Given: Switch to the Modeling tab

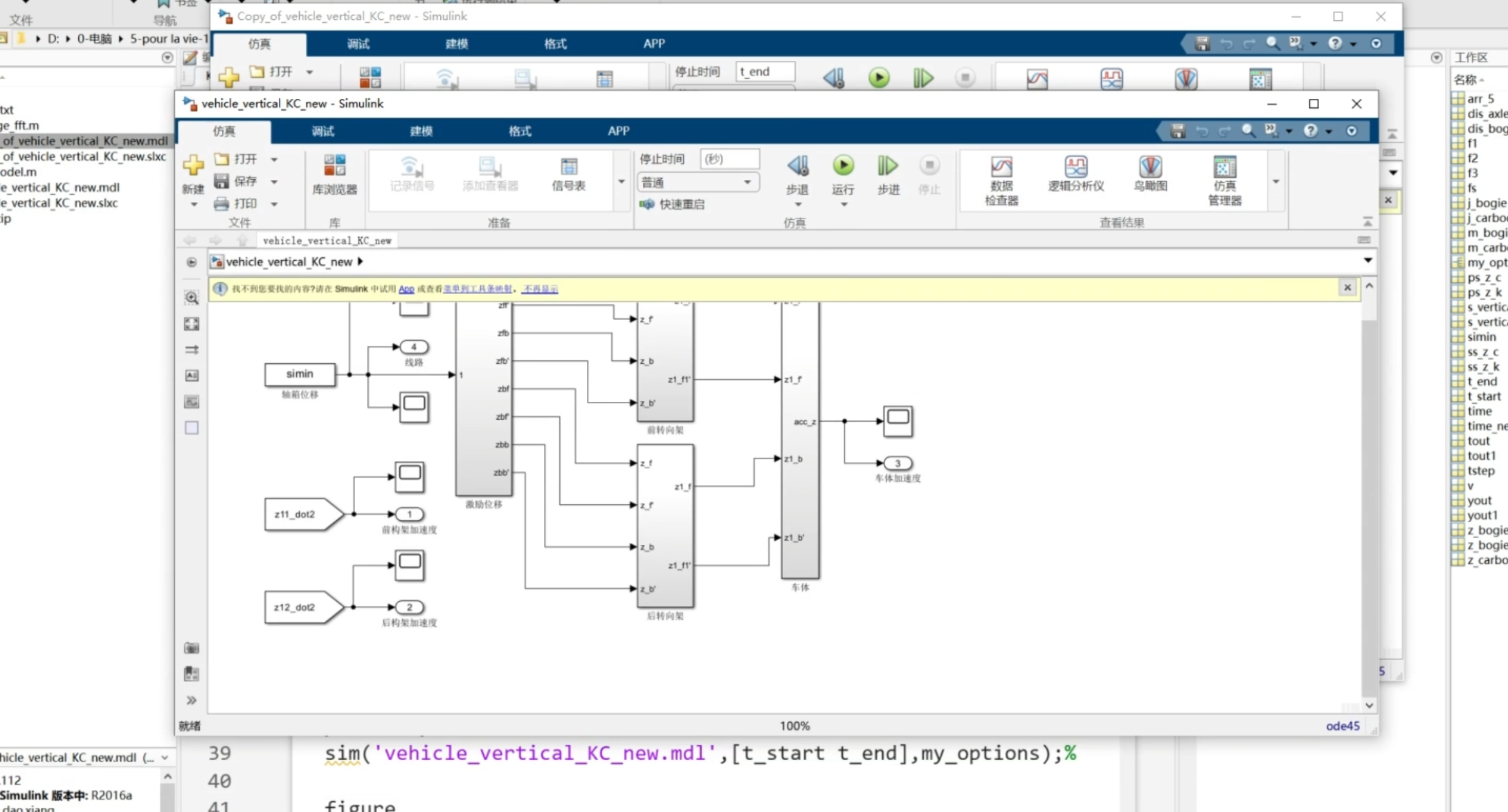Looking at the screenshot, I should coord(421,131).
